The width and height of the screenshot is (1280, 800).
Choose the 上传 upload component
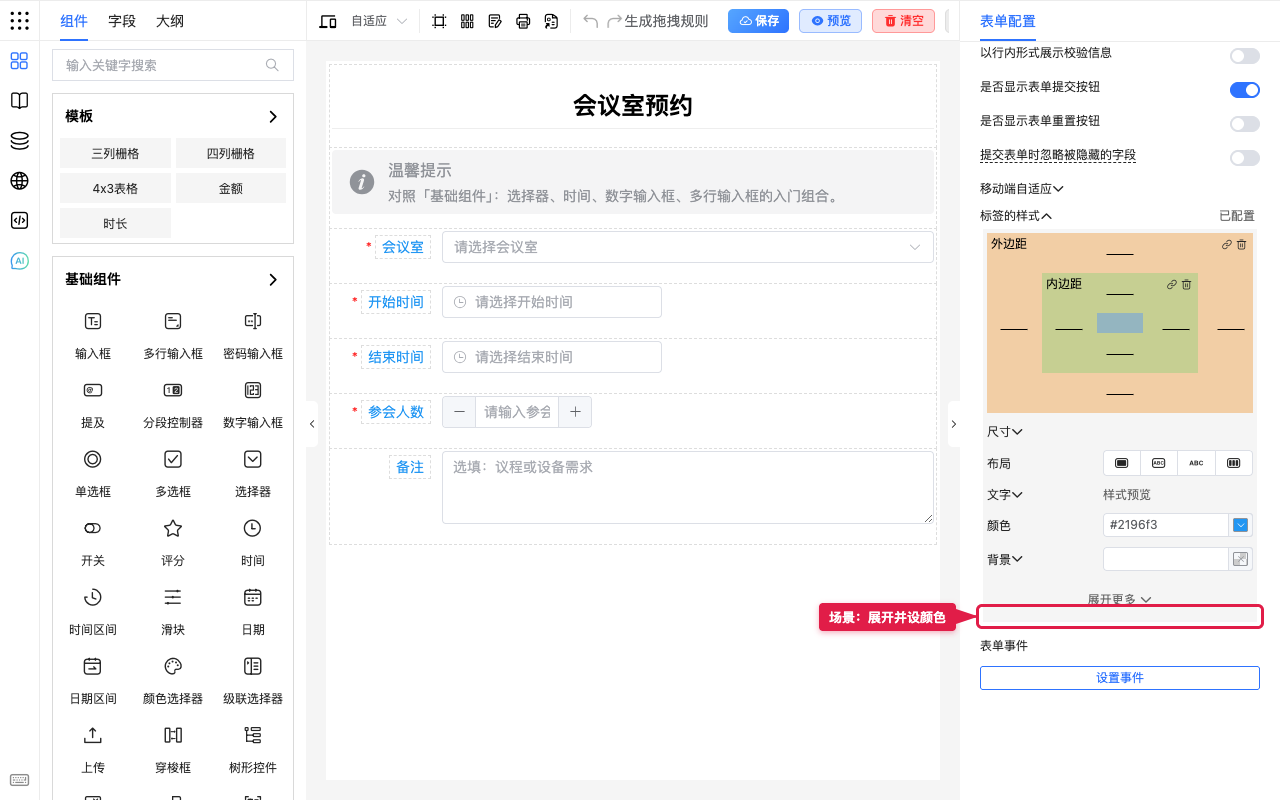point(93,735)
